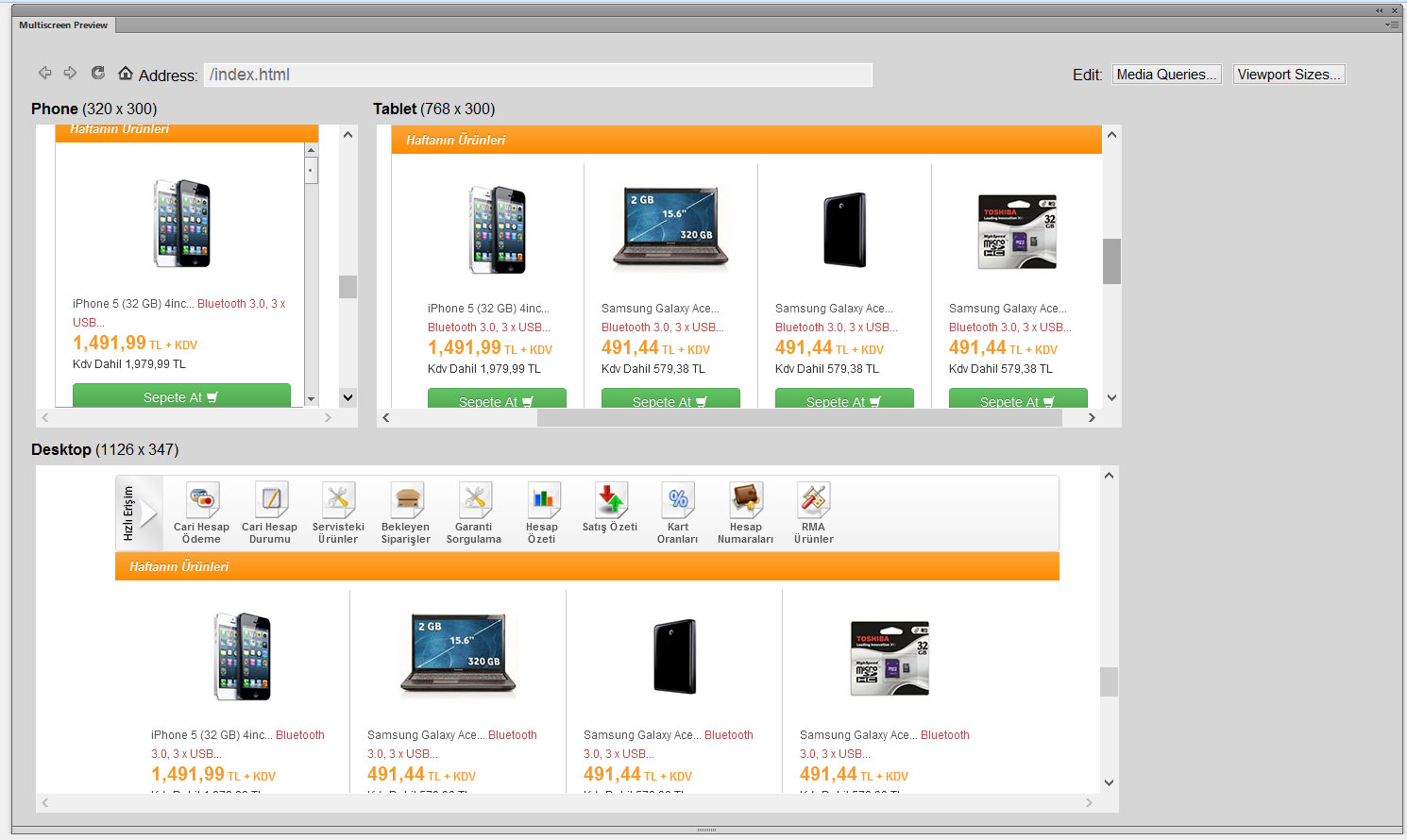This screenshot has height=840, width=1407.
Task: Open the panel options menu icon at top right
Action: pyautogui.click(x=1392, y=25)
